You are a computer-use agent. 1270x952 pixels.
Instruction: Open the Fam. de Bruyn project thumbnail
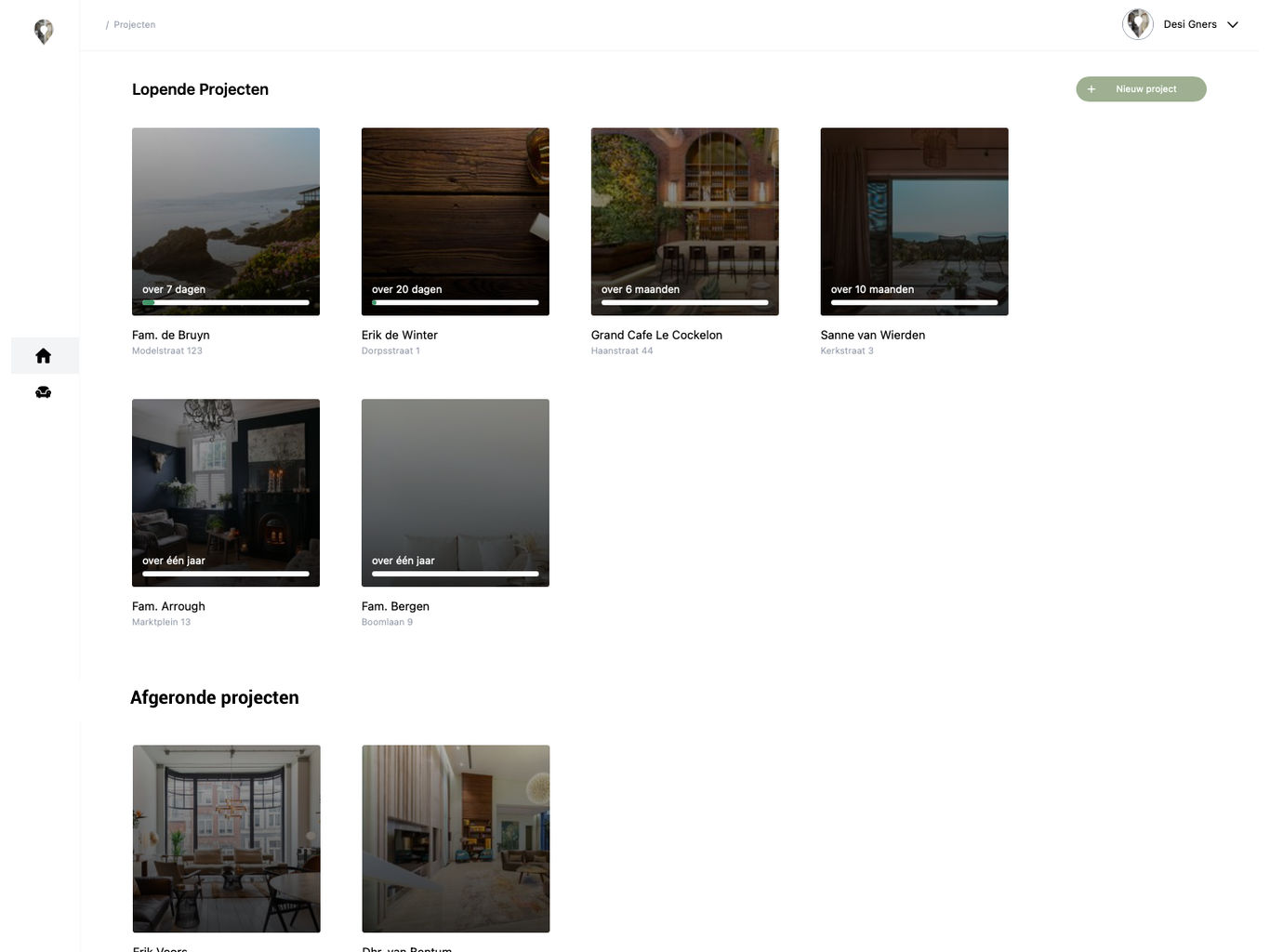(x=226, y=221)
